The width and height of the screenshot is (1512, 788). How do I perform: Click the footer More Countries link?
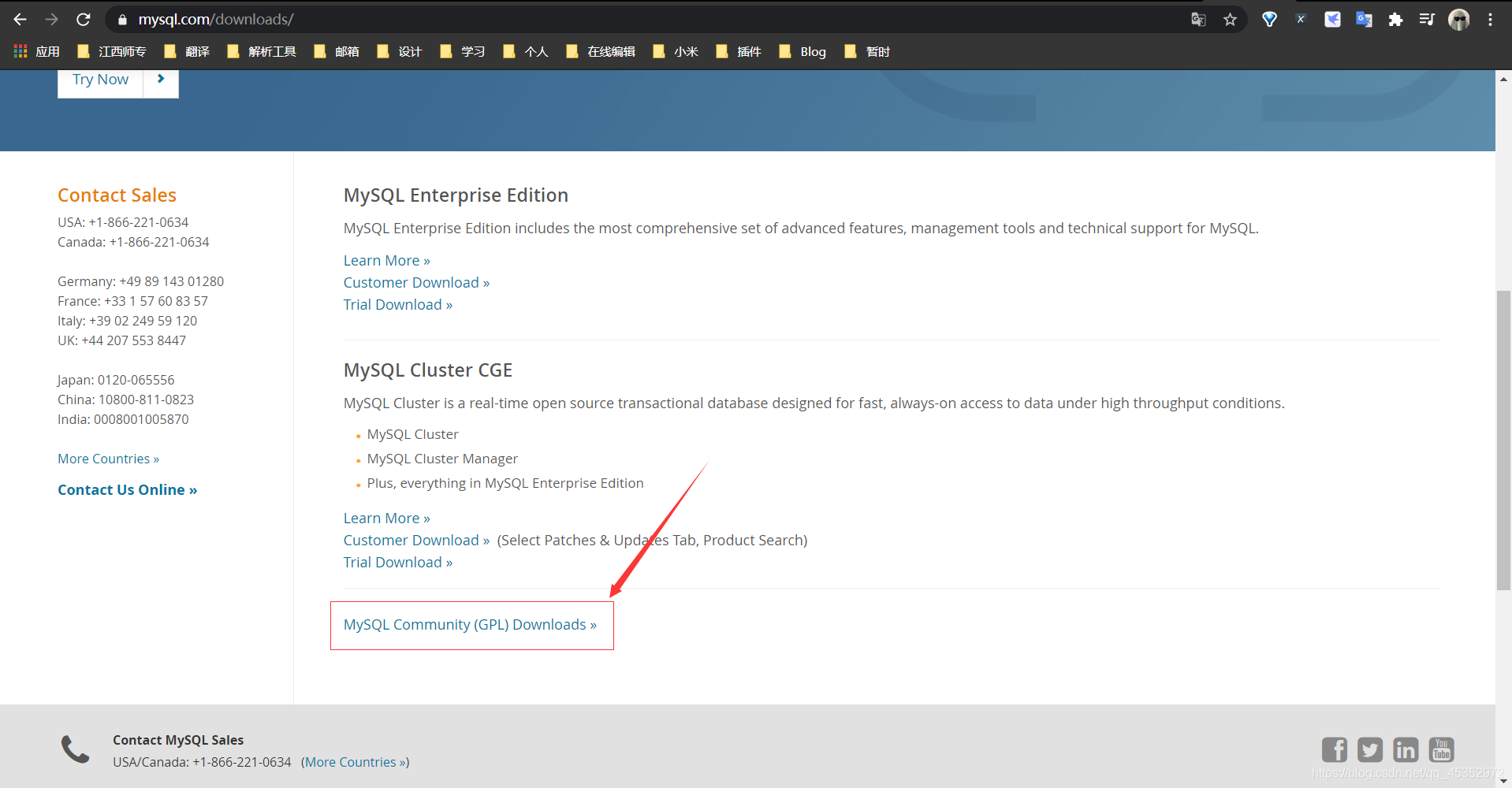click(355, 763)
